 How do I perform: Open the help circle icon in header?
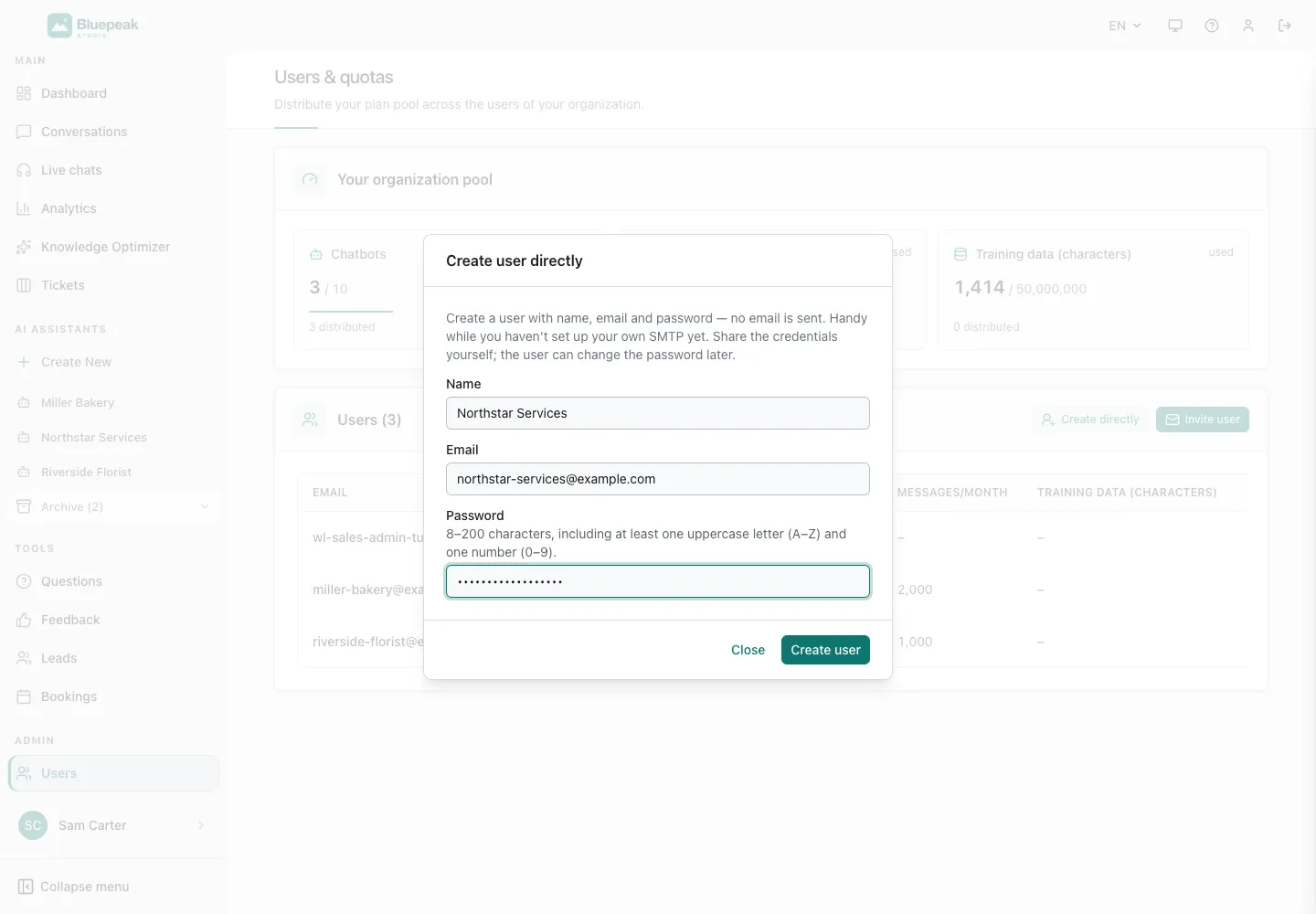[1212, 26]
